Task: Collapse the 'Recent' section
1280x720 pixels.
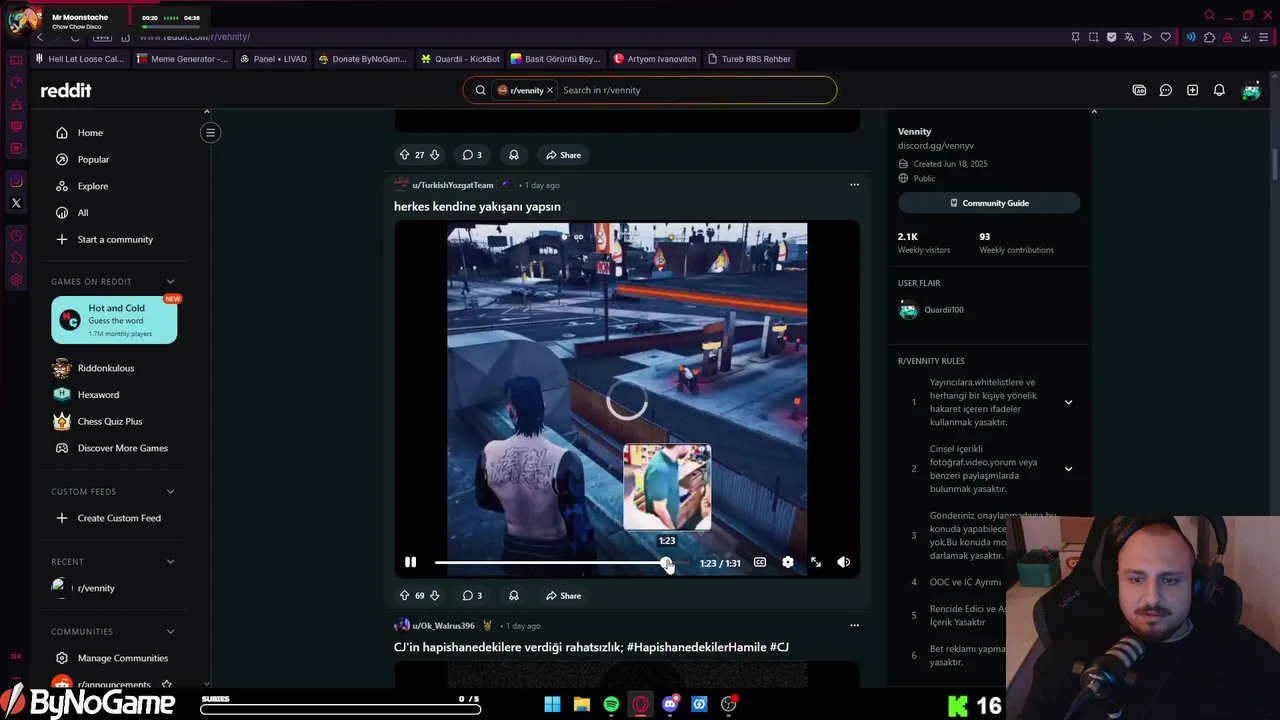Action: [170, 562]
